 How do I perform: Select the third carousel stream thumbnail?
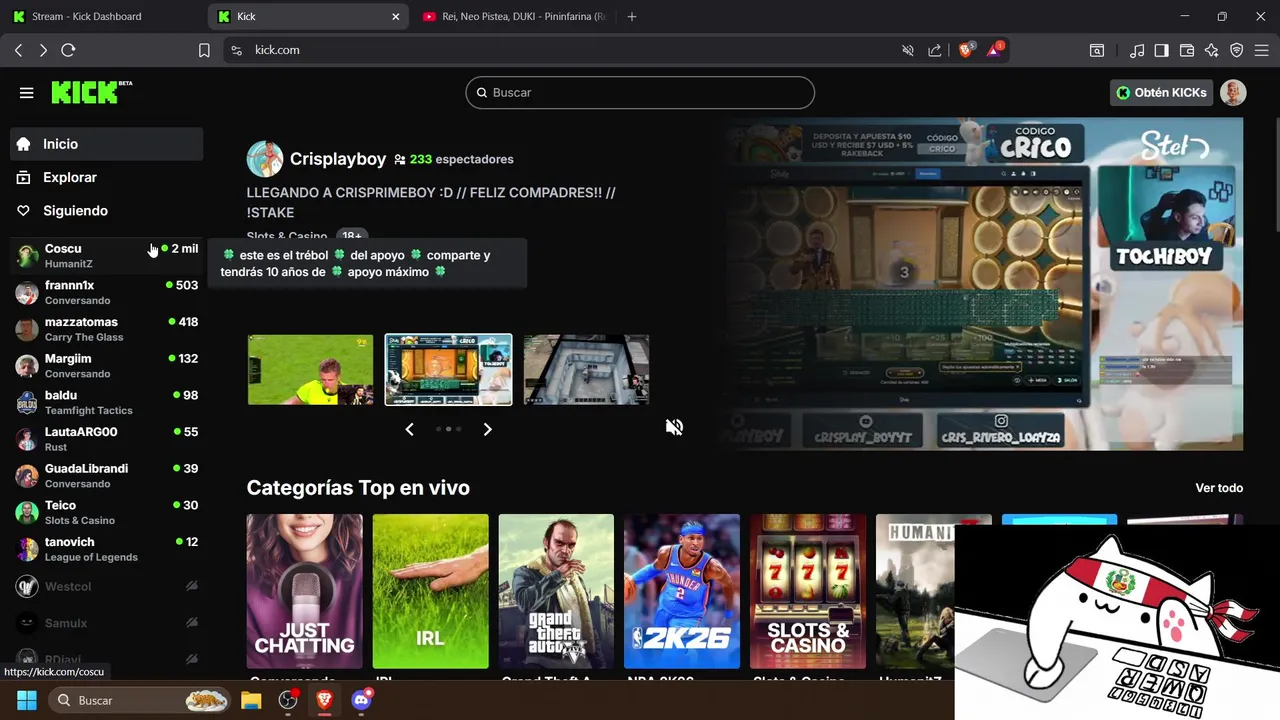(586, 370)
